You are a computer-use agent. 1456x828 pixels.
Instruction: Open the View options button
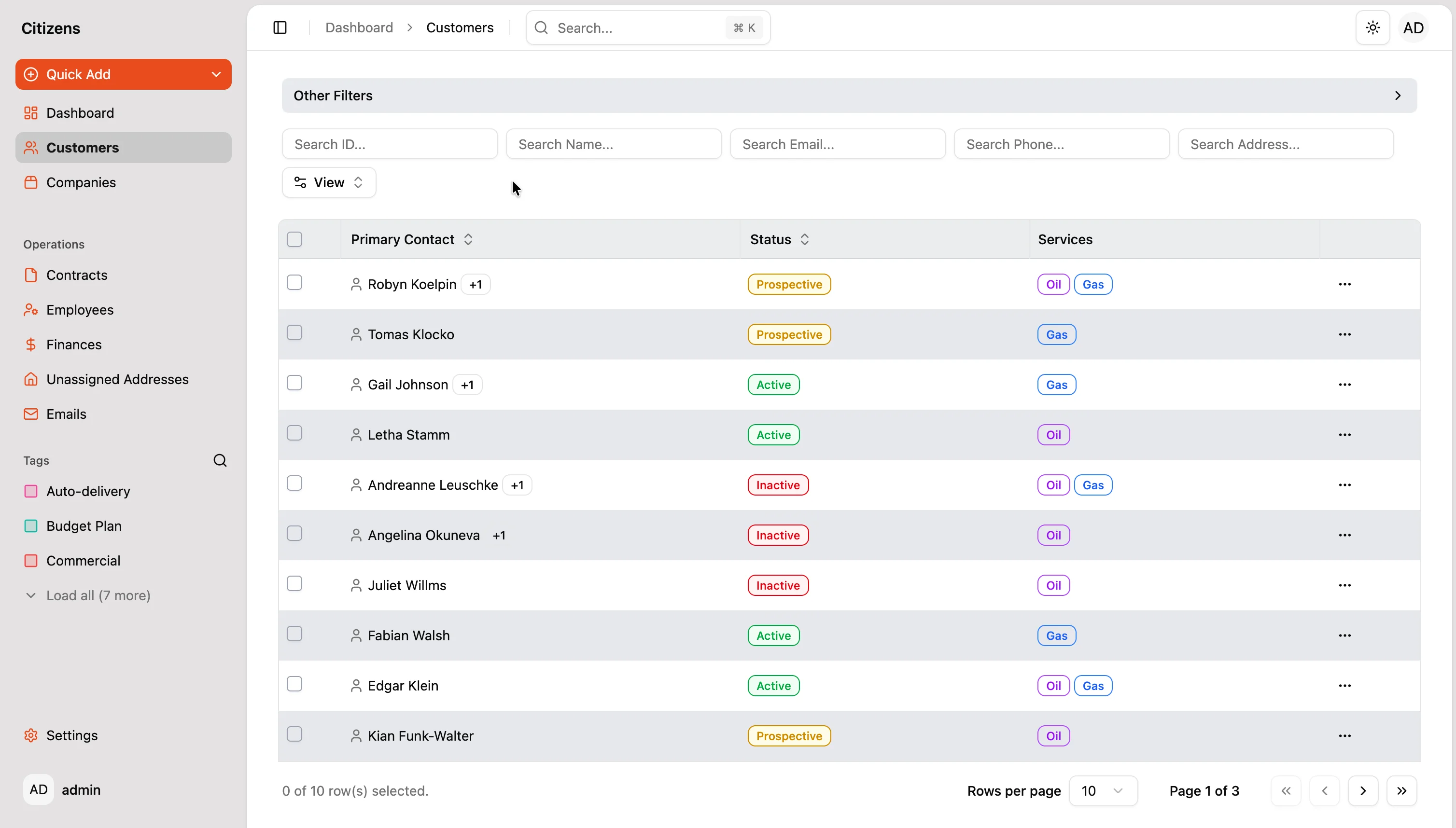[x=329, y=182]
